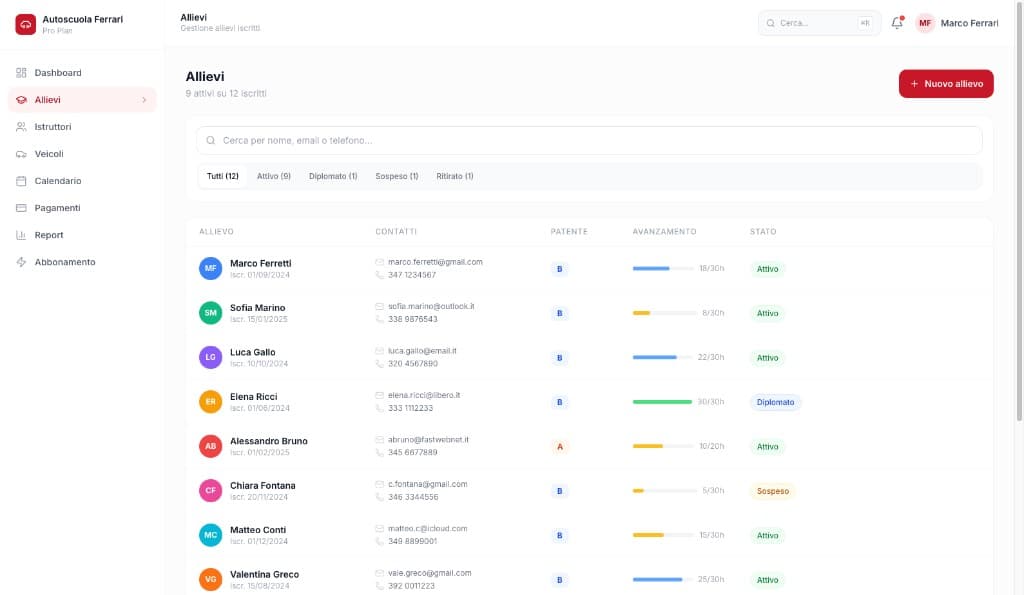Click the Abbonamento lightning bolt icon
Screen dimensions: 1024x595
22,262
